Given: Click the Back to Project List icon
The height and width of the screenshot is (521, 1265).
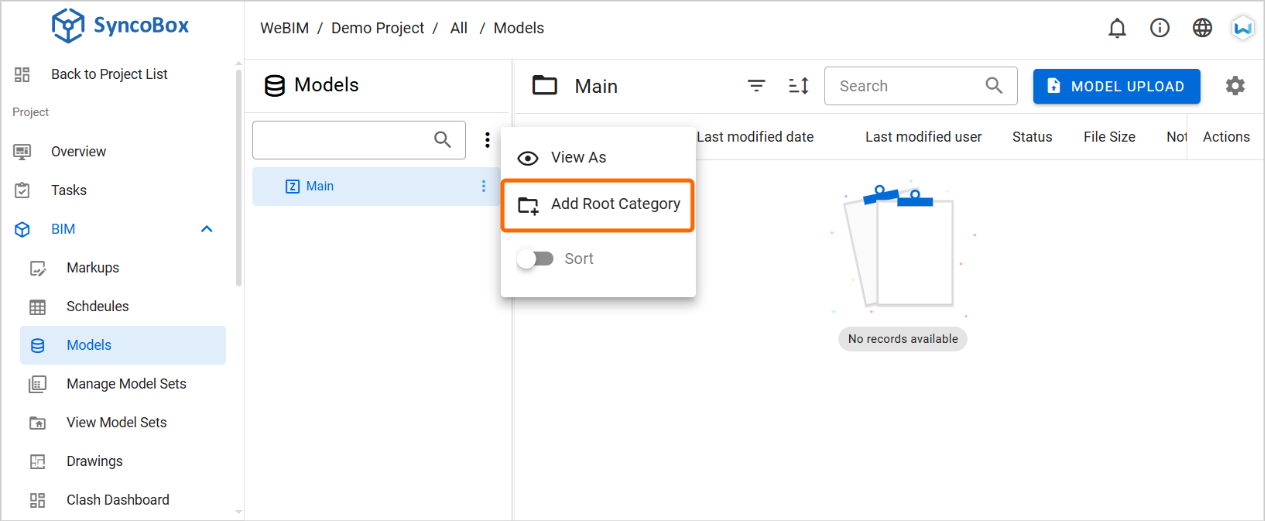Looking at the screenshot, I should [x=22, y=74].
